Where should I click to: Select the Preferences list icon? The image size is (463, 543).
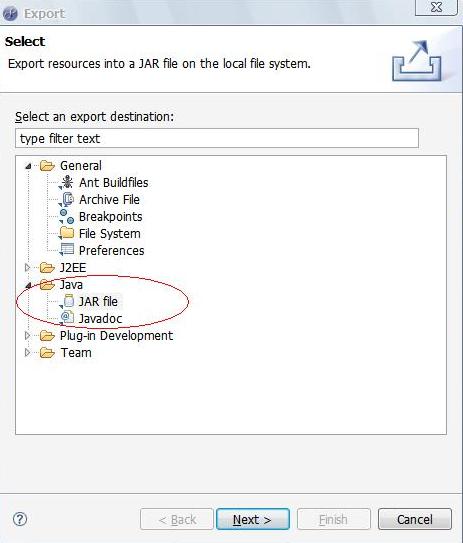coord(66,250)
